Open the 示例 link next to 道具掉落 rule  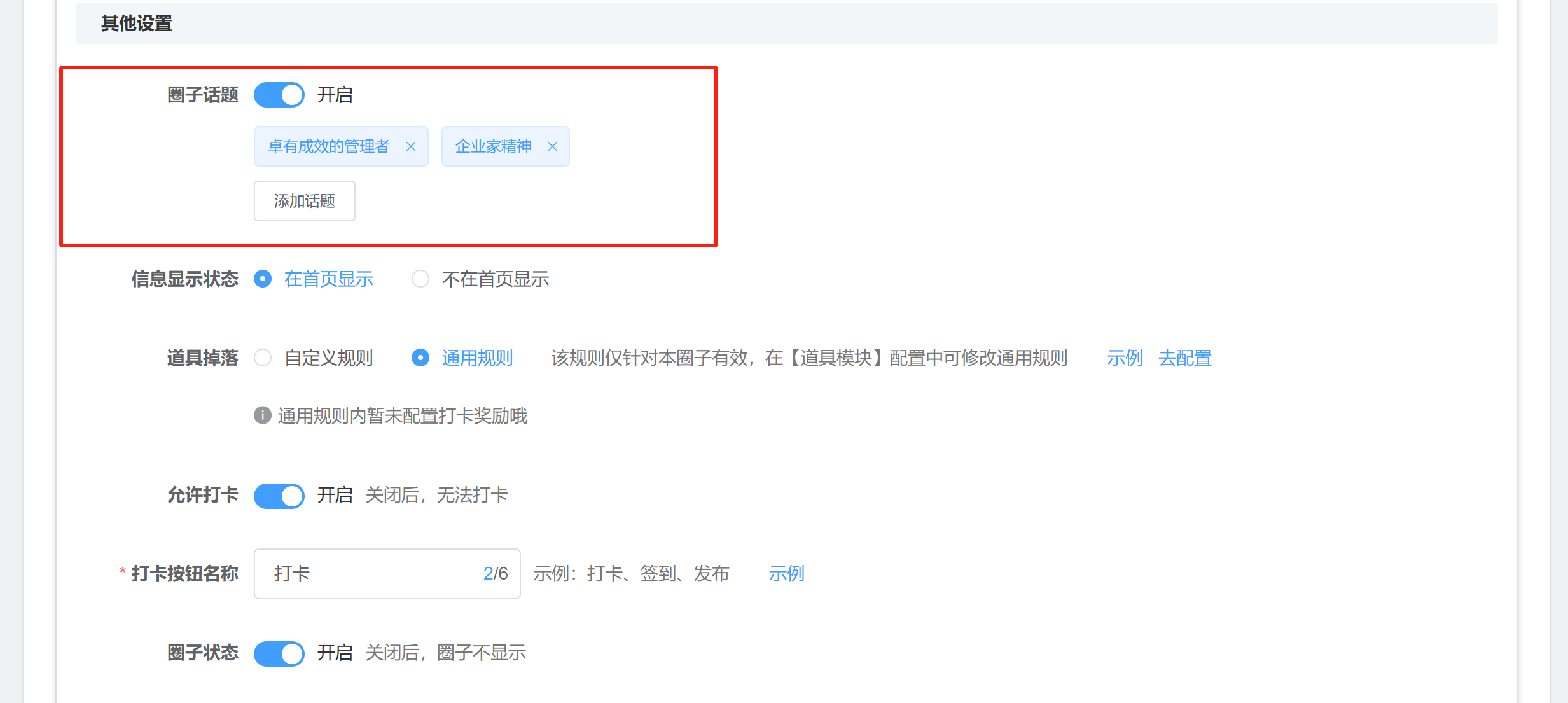(1125, 358)
